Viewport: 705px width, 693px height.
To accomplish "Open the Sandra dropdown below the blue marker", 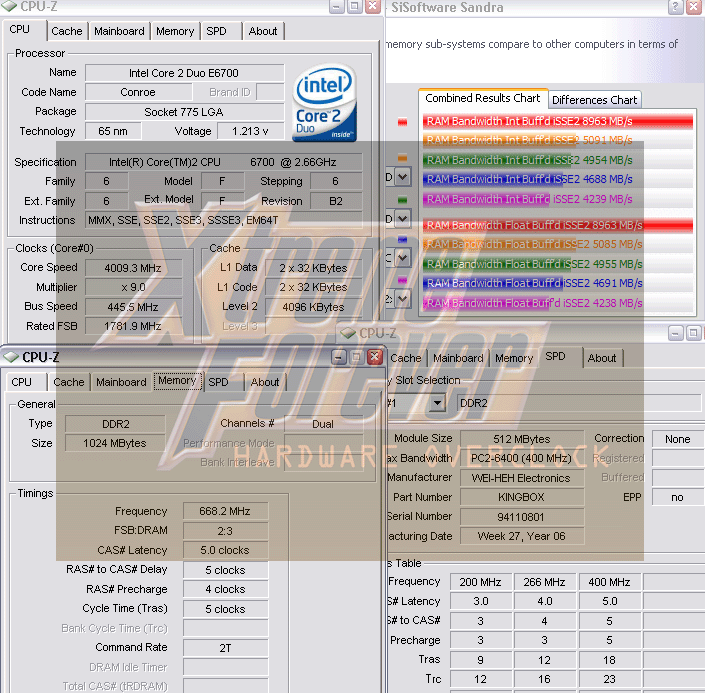I will click(403, 258).
